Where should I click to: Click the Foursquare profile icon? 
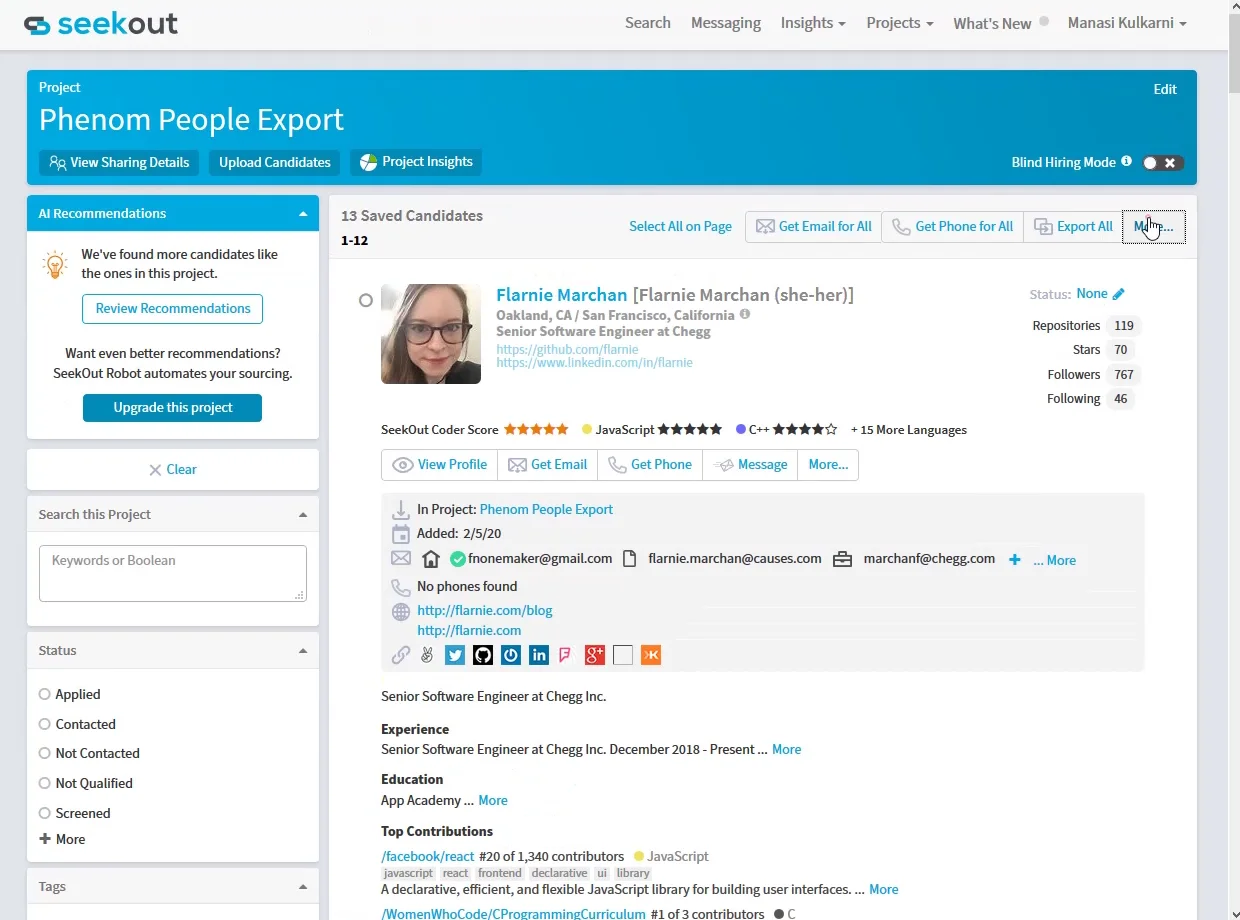pos(566,655)
